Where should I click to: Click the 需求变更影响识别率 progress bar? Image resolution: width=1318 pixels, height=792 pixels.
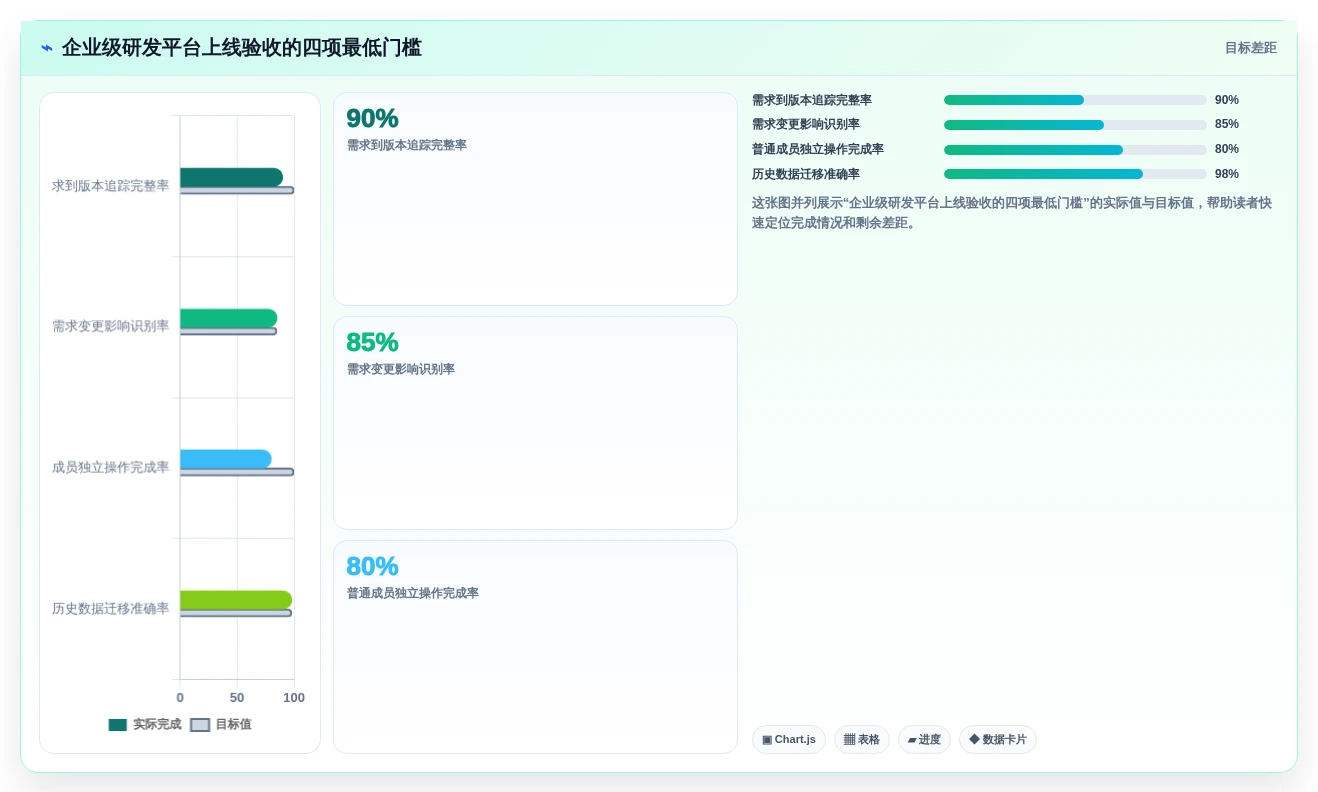pyautogui.click(x=1075, y=125)
